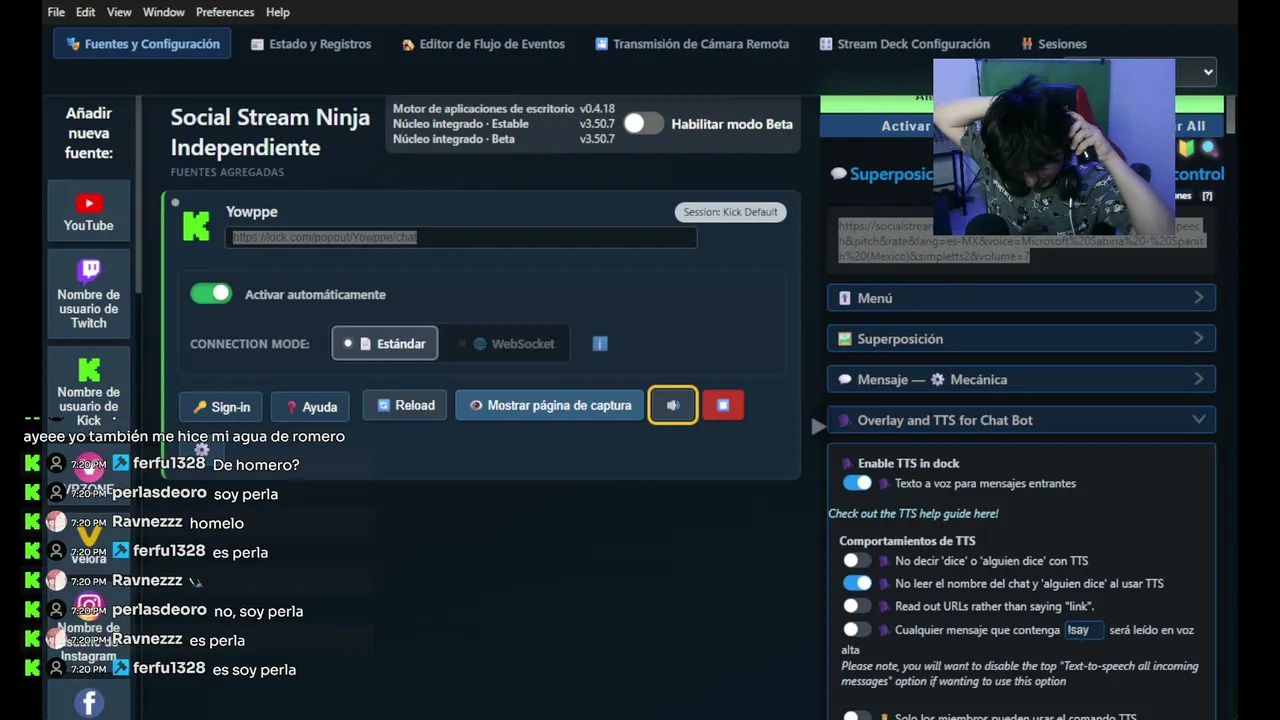The image size is (1280, 720).
Task: Expand the Mensaje — Mecánica section
Action: pos(1021,380)
